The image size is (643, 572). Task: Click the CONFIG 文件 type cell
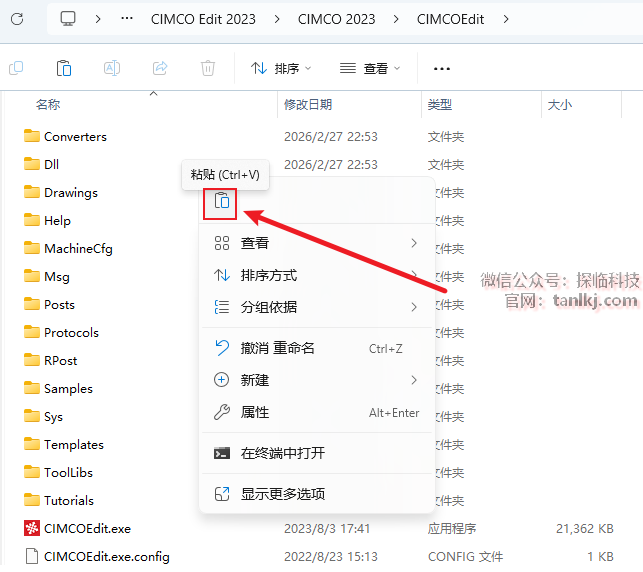click(x=465, y=556)
